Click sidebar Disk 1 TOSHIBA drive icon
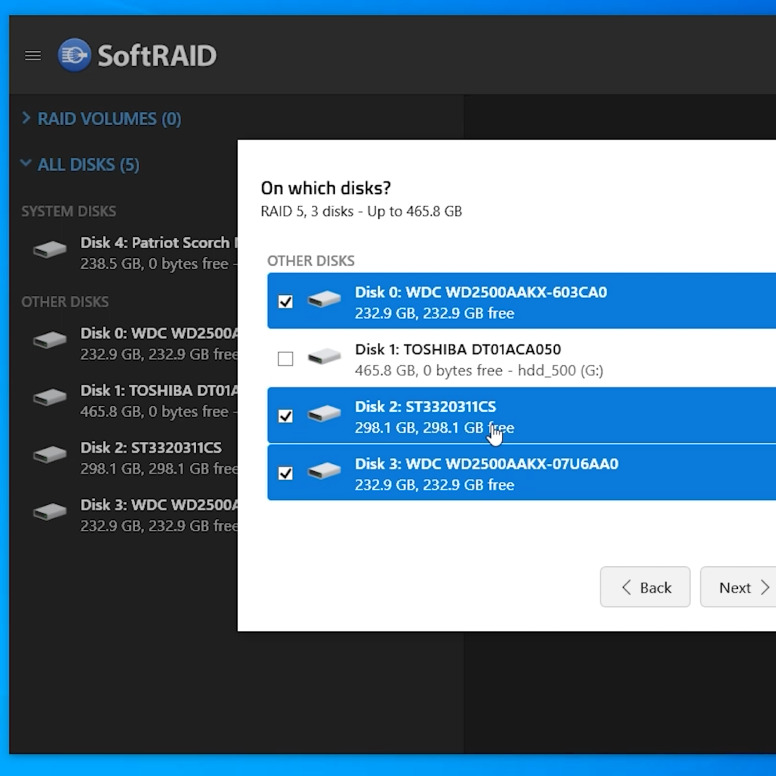The width and height of the screenshot is (776, 776). coord(49,397)
